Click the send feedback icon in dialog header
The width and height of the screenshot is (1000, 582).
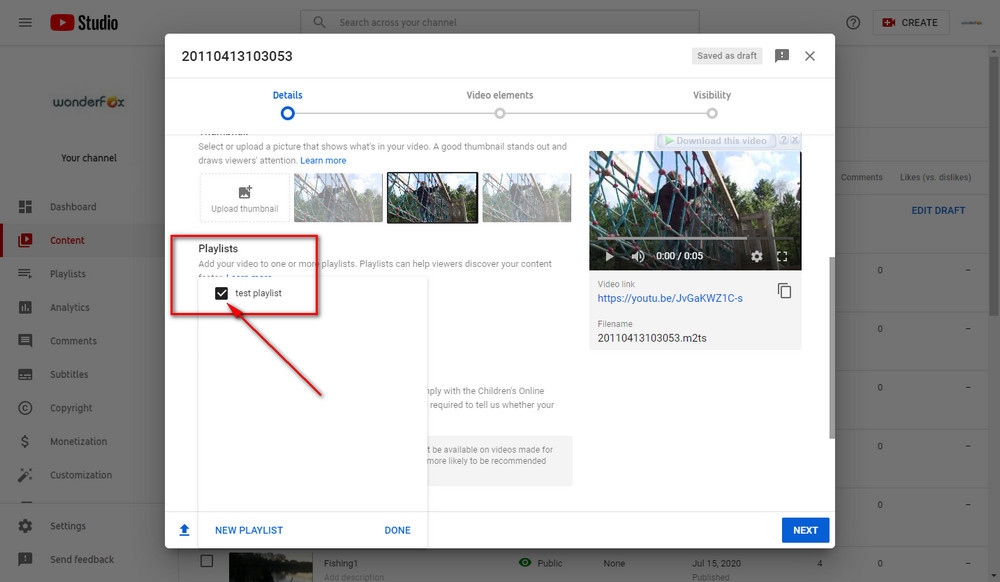tap(782, 56)
